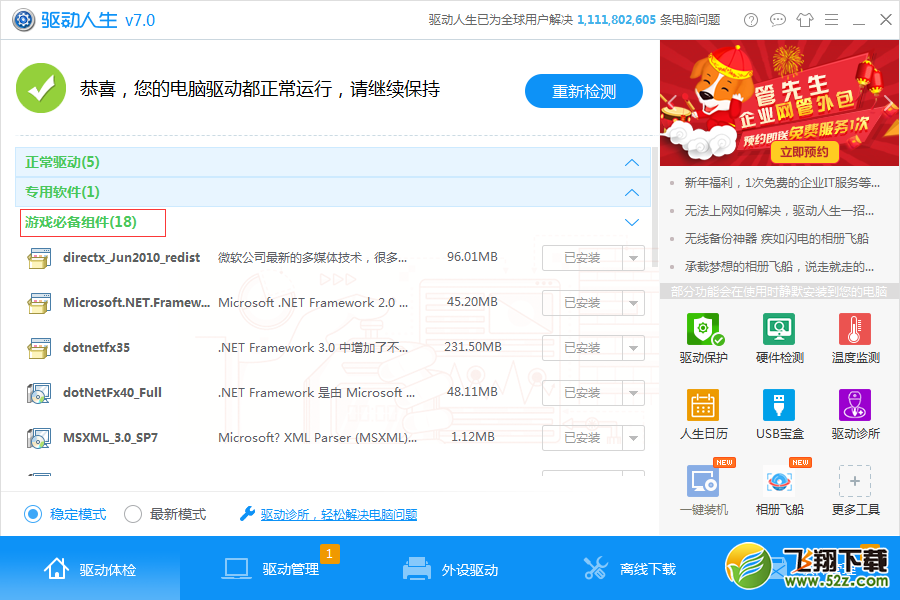
Task: Click 立即预约 button on the banner
Action: pyautogui.click(x=804, y=152)
